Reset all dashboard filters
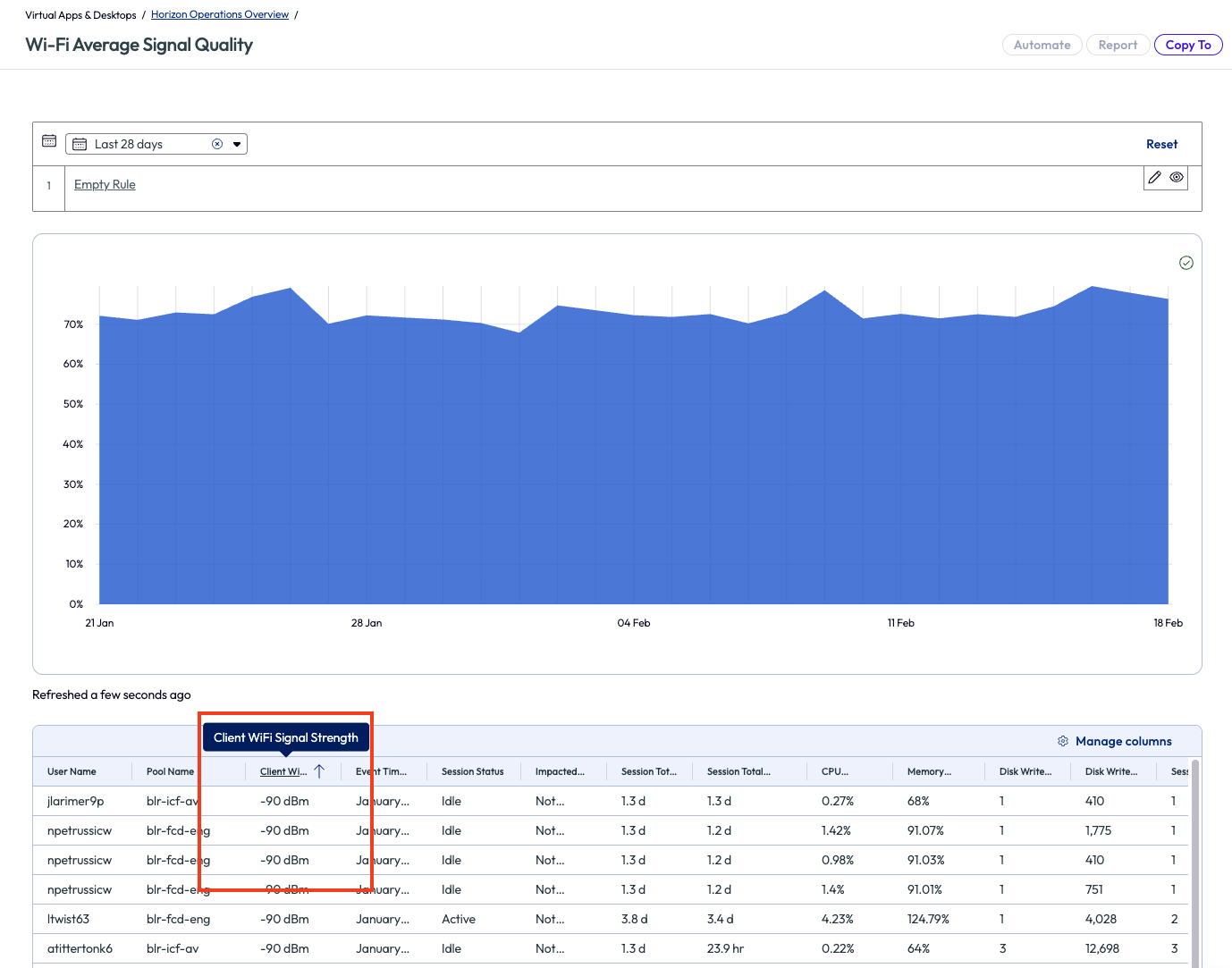 coord(1161,143)
